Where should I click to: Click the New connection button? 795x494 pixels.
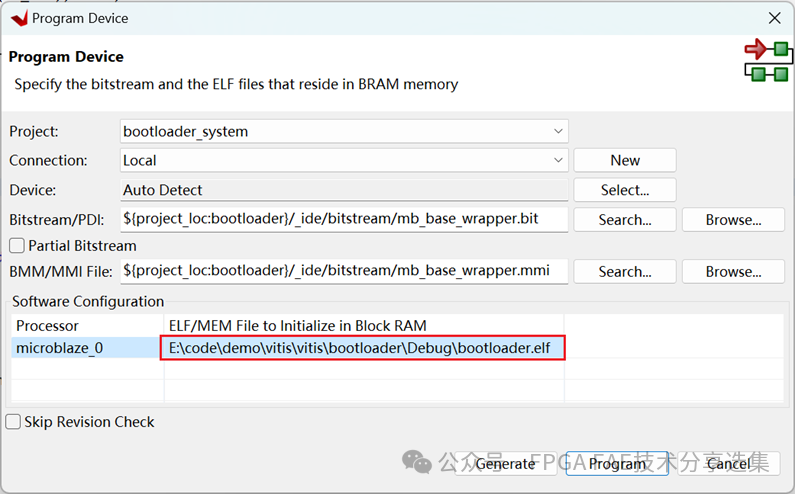click(624, 160)
